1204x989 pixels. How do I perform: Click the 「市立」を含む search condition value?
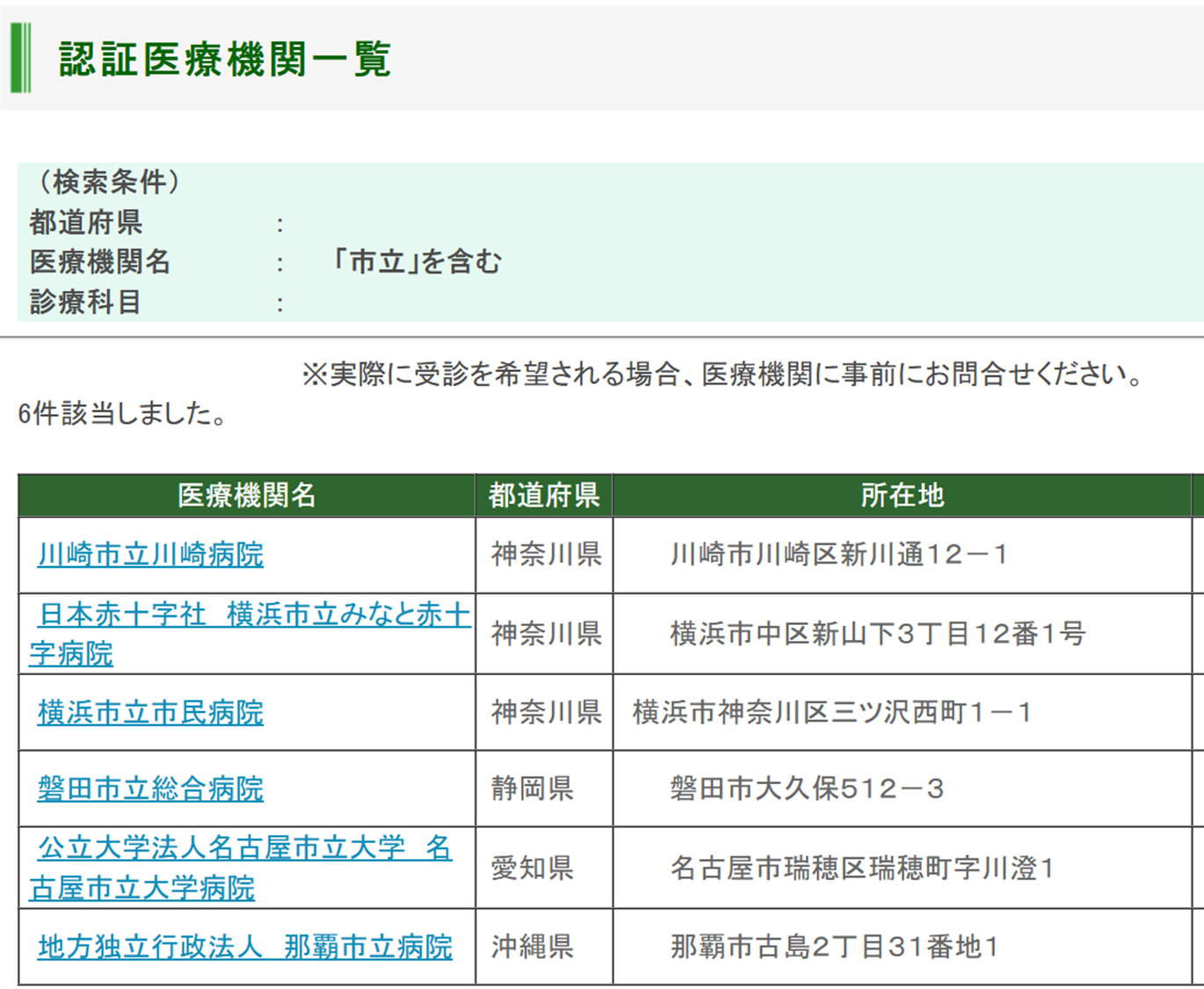(417, 262)
